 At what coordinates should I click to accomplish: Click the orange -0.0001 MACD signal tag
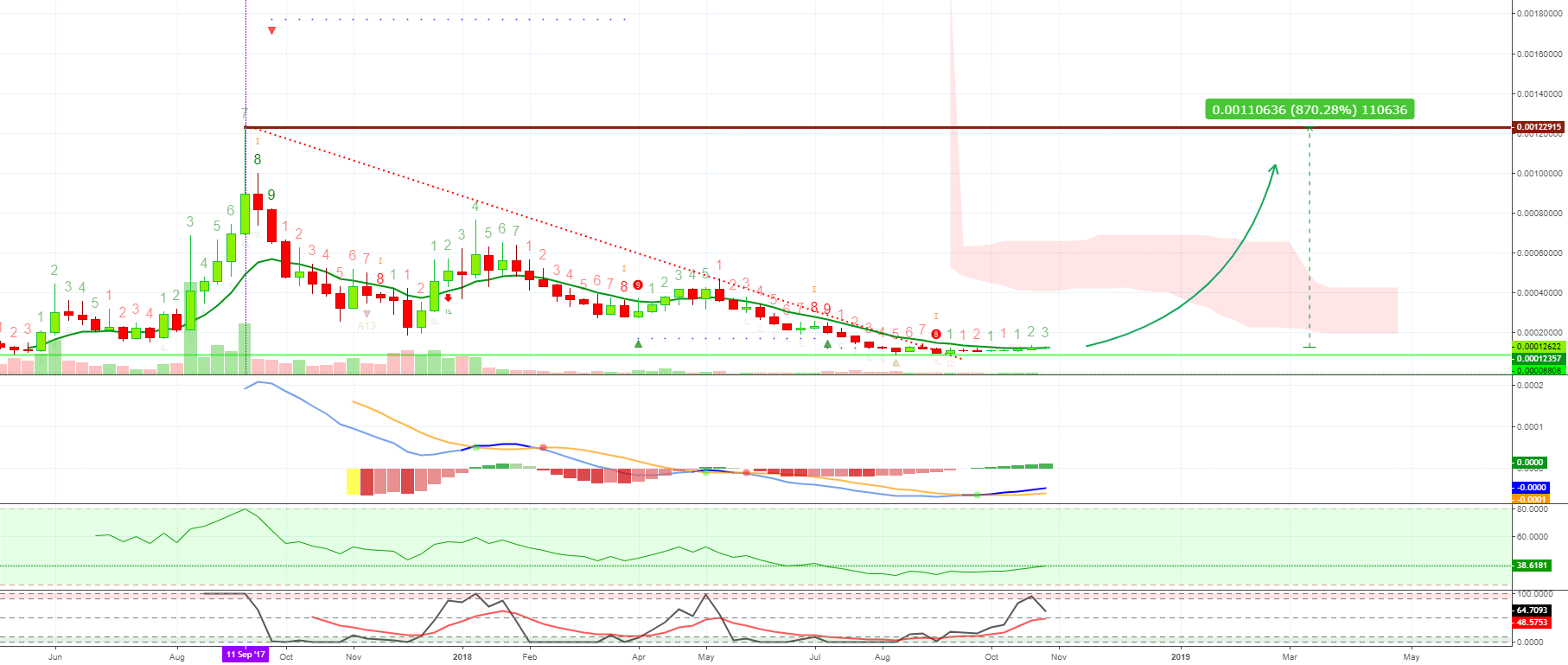coord(1530,499)
